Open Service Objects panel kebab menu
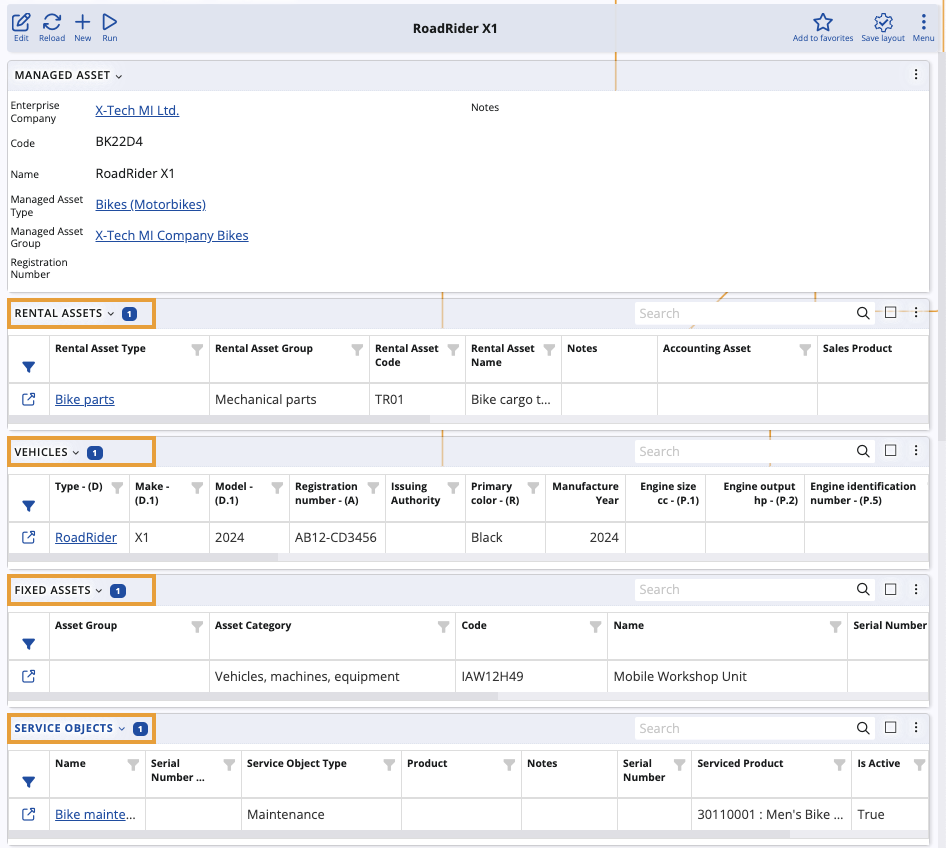Viewport: 946px width, 848px height. (916, 727)
